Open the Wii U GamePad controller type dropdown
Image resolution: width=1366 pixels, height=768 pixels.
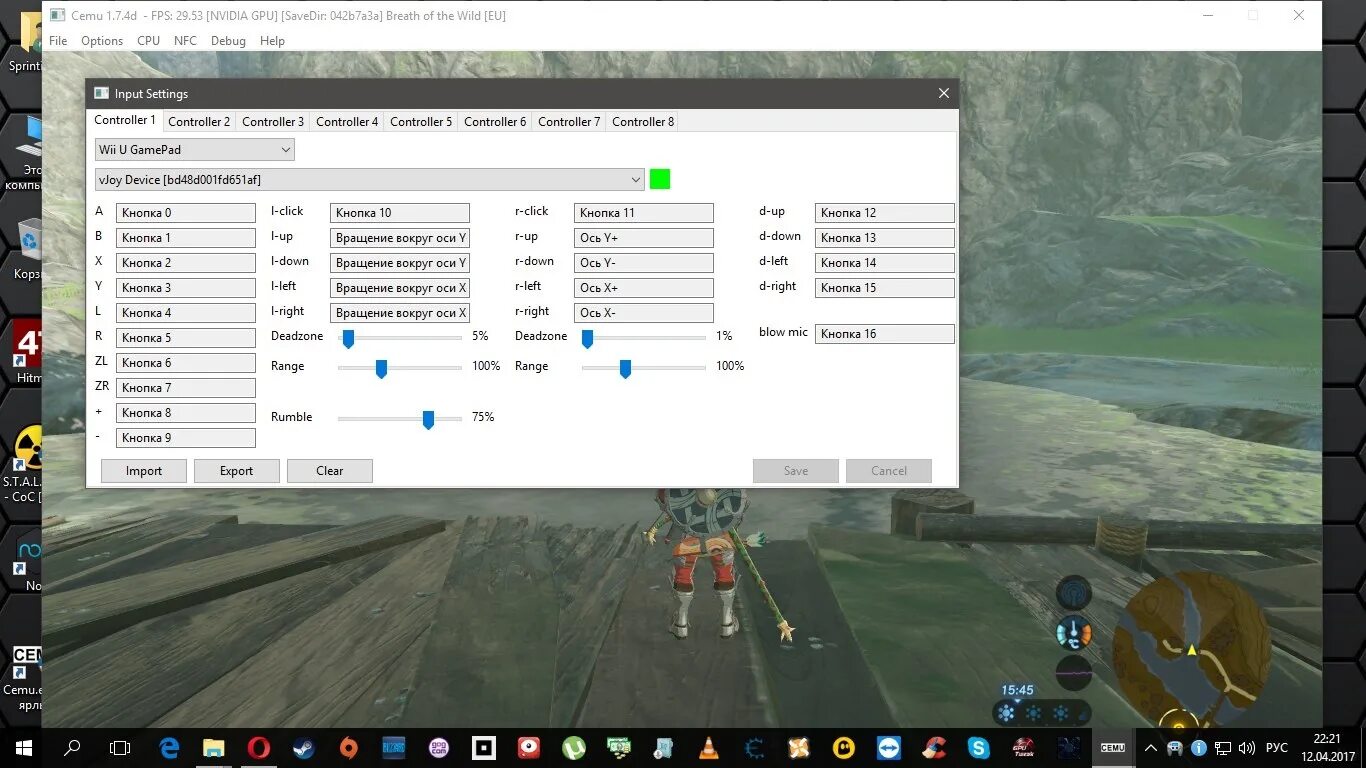[194, 150]
